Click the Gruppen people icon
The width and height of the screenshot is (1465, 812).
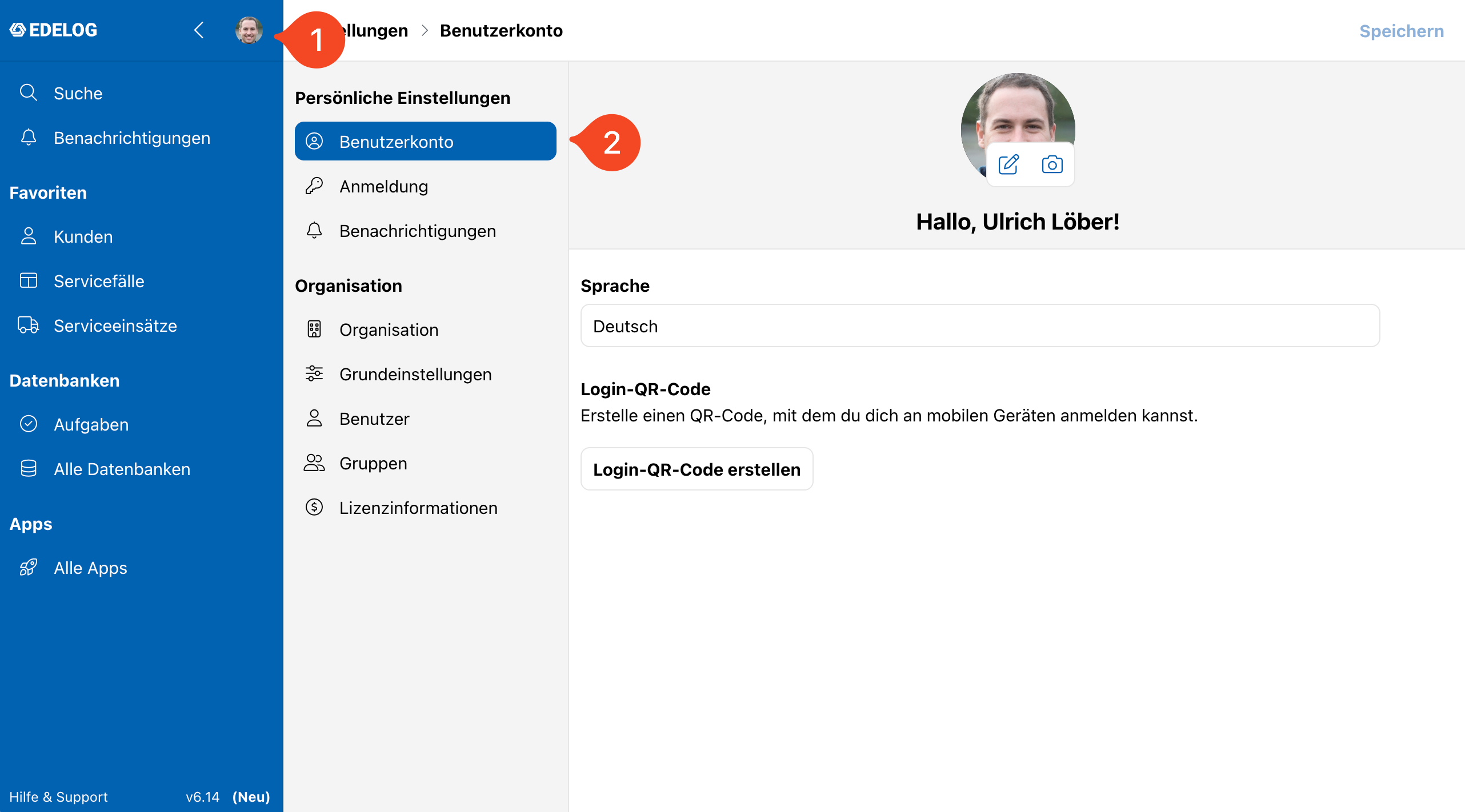click(314, 463)
